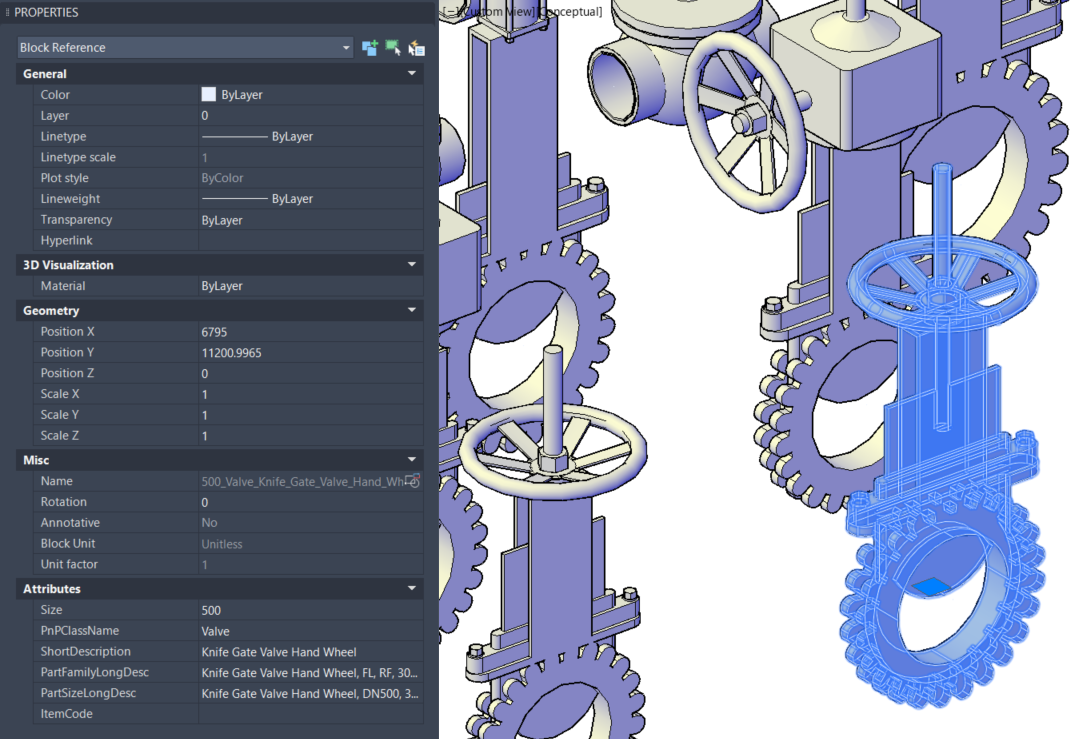This screenshot has height=739, width=1073.
Task: Click the Unit factor row label
Action: pyautogui.click(x=69, y=565)
